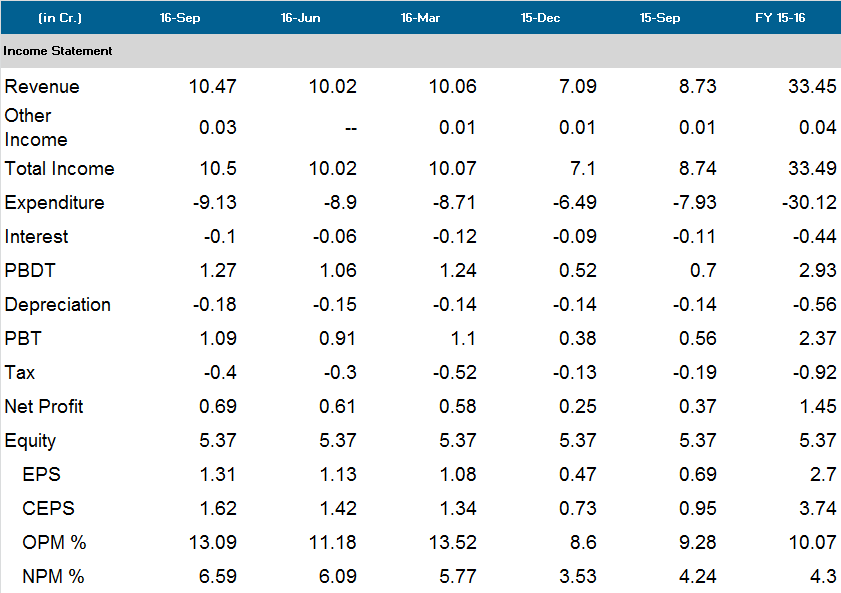Select the PBDT row label

click(29, 271)
